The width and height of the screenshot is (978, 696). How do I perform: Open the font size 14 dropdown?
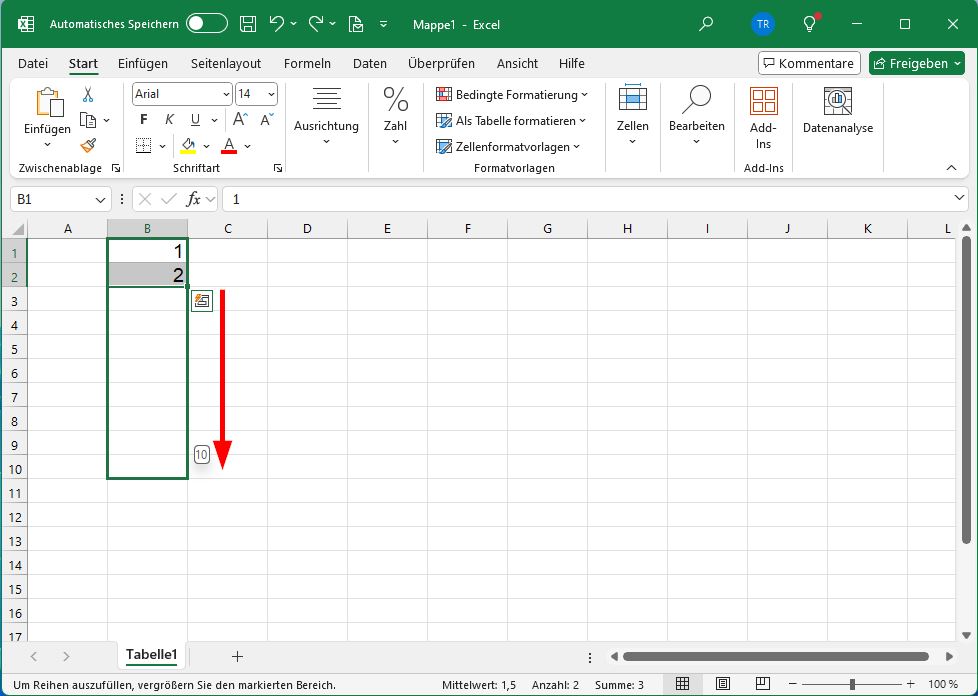pos(271,93)
